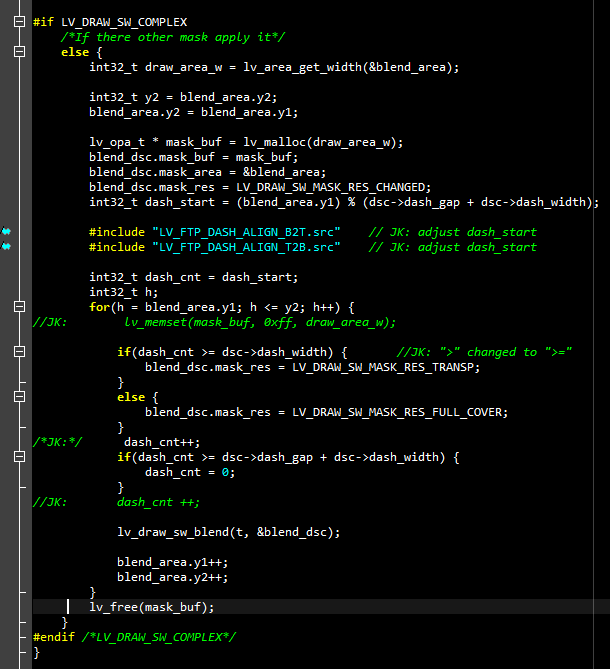Click the lv_malloc(draw_area_w) call
Viewport: 610px width, 669px height.
tap(319, 142)
